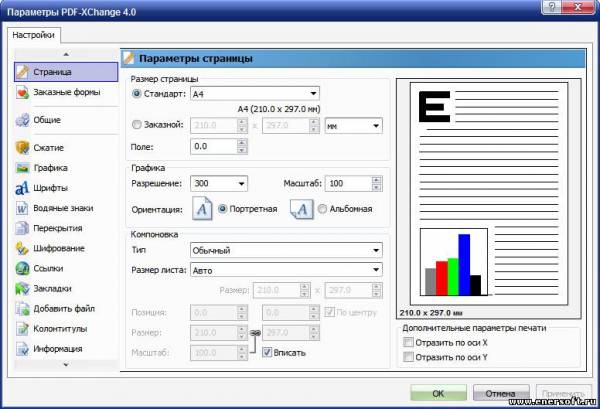Click the page preview thumbnail
This screenshot has height=409, width=600.
(x=489, y=194)
